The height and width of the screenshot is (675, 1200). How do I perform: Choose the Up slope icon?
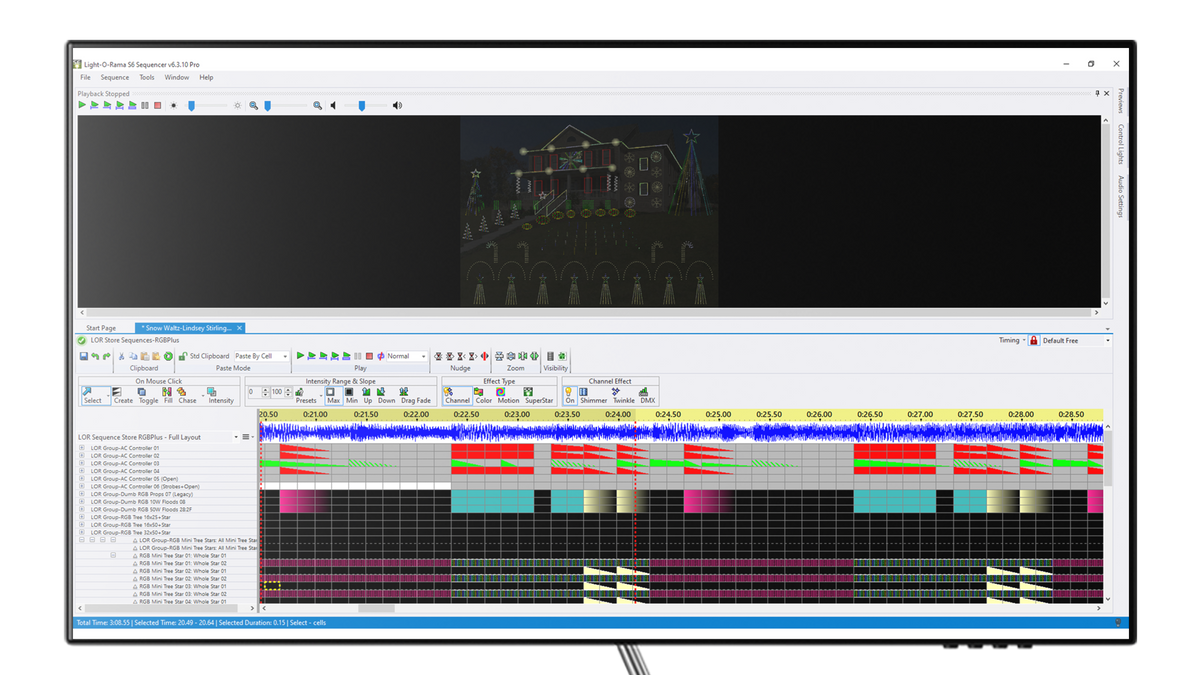(x=367, y=395)
